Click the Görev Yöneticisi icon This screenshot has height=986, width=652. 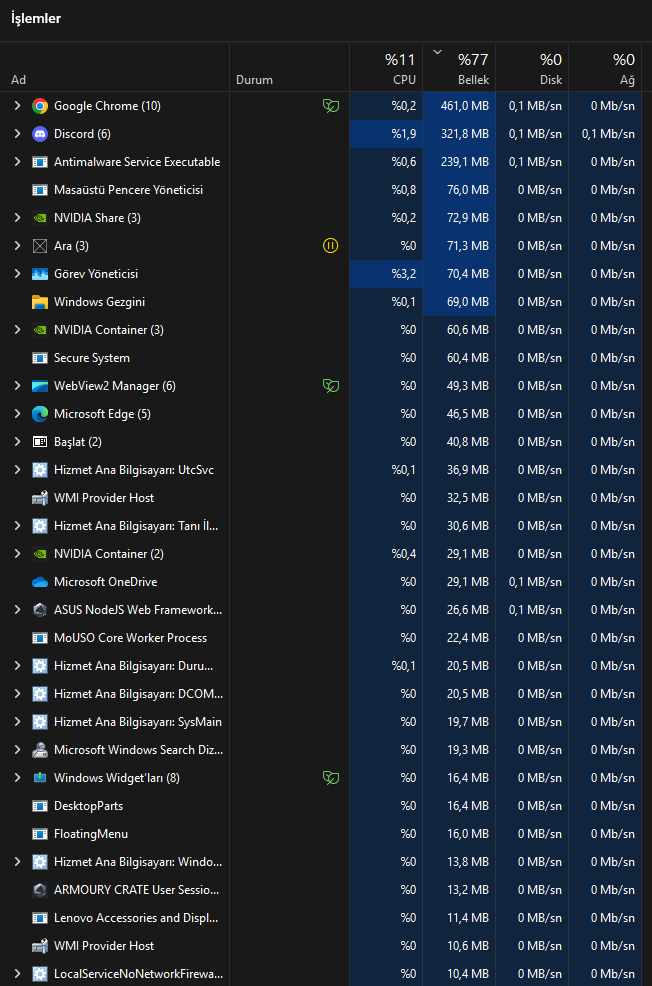(x=40, y=274)
